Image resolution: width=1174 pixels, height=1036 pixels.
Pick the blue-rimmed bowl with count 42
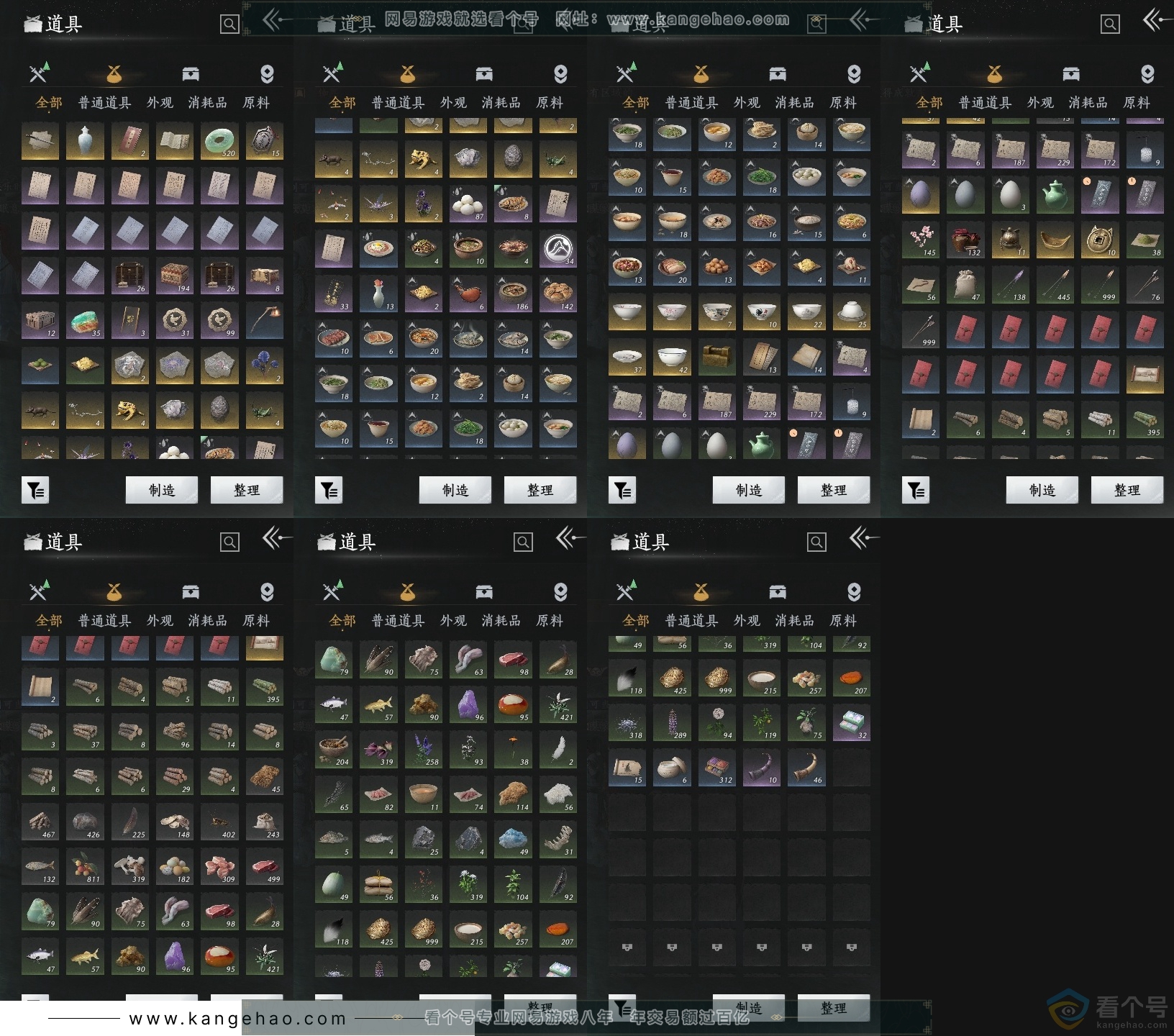click(x=672, y=358)
